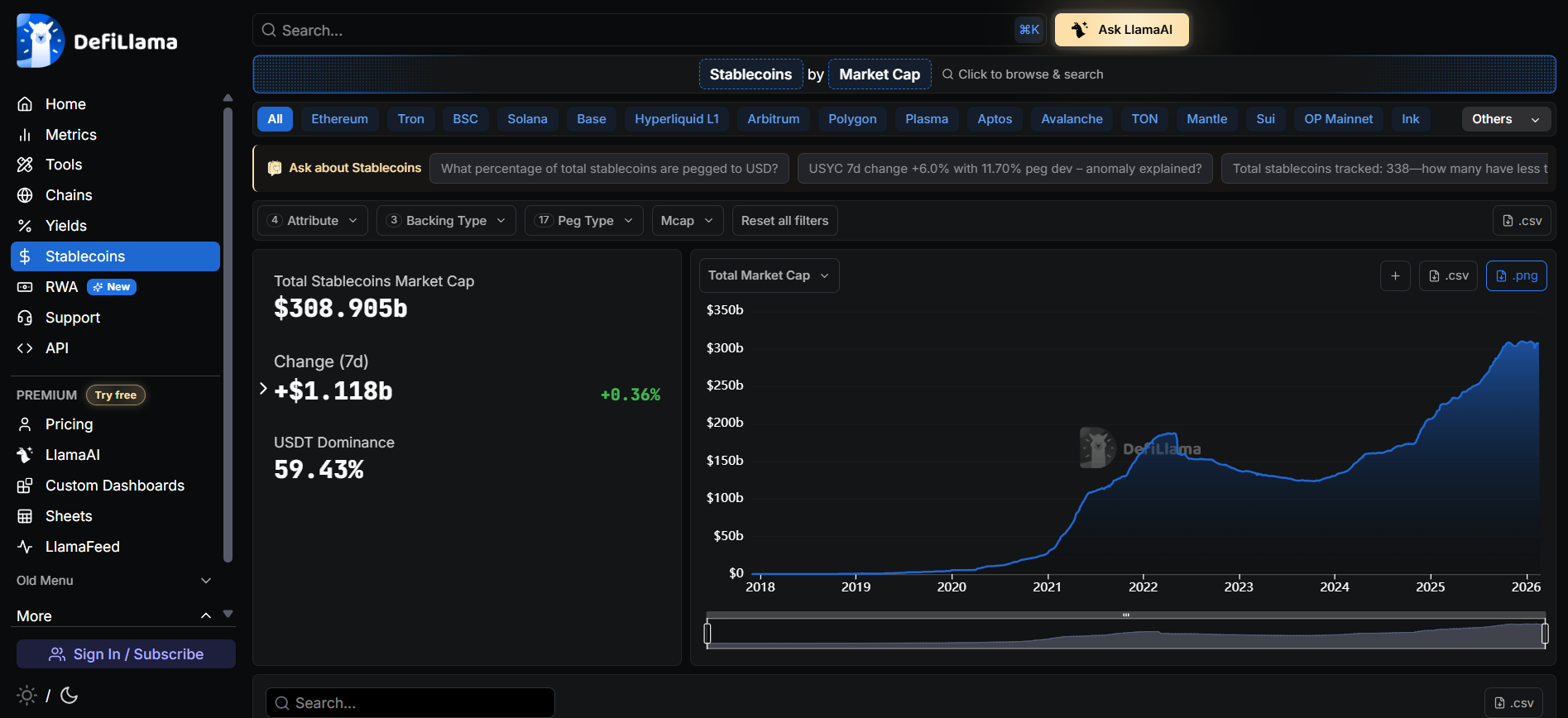The height and width of the screenshot is (718, 1568).
Task: Filter by Plasma chain
Action: (926, 119)
